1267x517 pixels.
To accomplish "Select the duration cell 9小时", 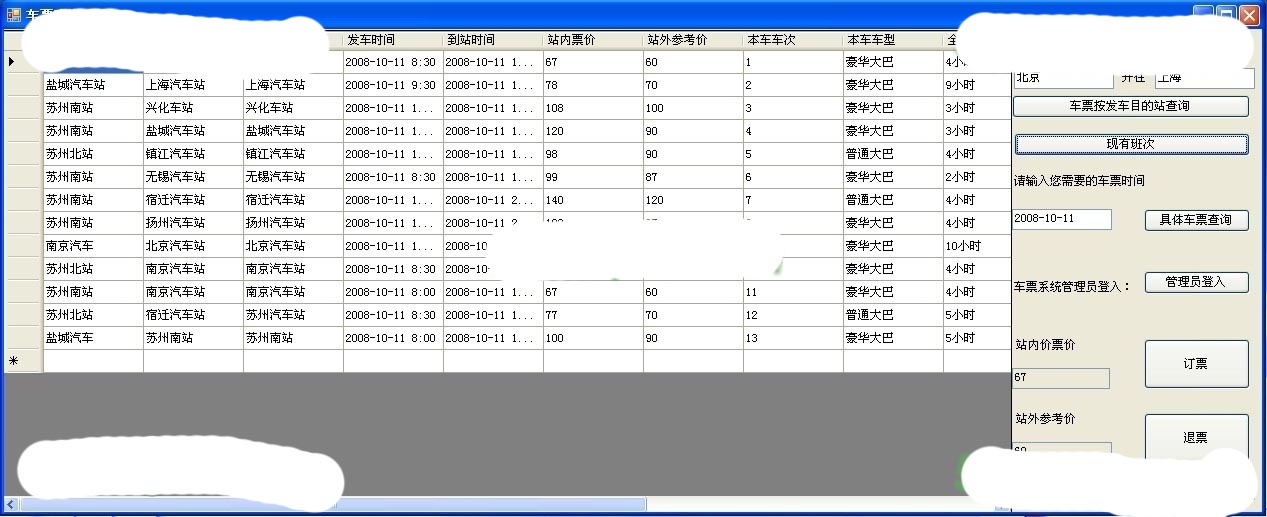I will pos(977,85).
